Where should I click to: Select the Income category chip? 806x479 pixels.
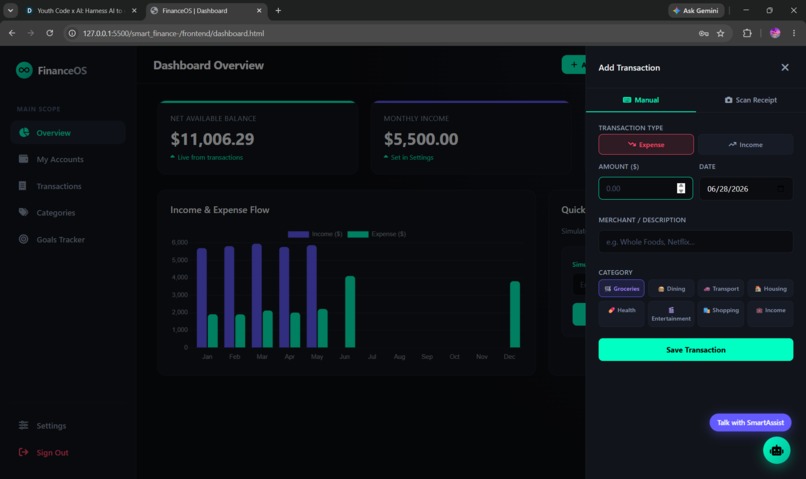[x=771, y=314]
